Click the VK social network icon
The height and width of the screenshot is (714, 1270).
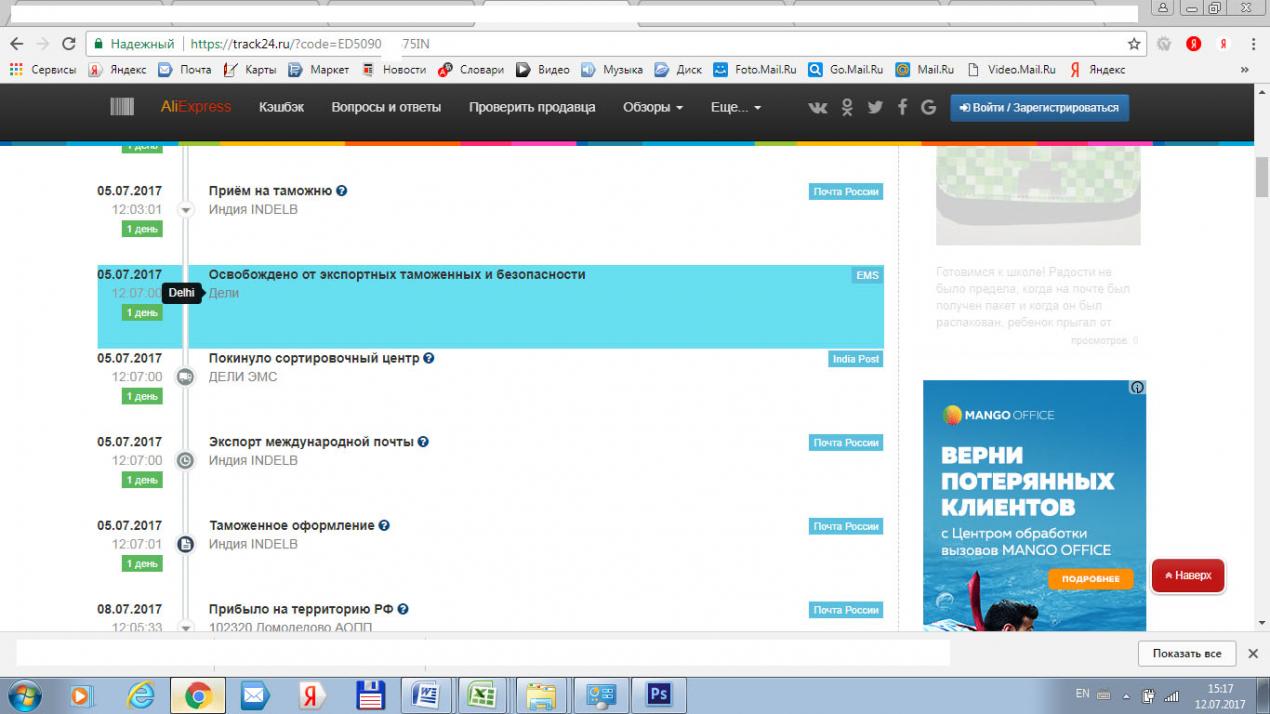click(x=818, y=107)
